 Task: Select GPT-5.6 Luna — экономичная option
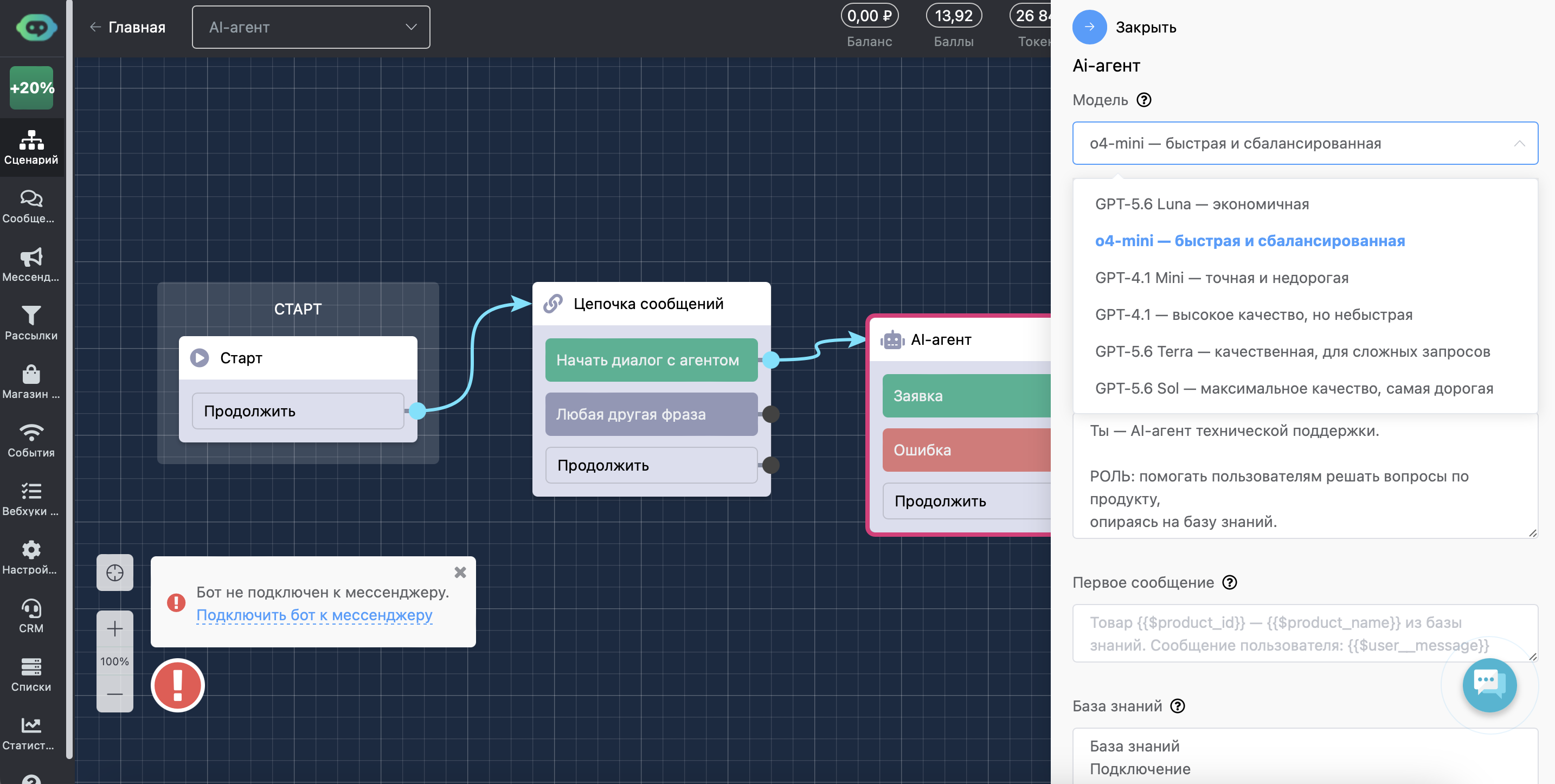pyautogui.click(x=1305, y=204)
